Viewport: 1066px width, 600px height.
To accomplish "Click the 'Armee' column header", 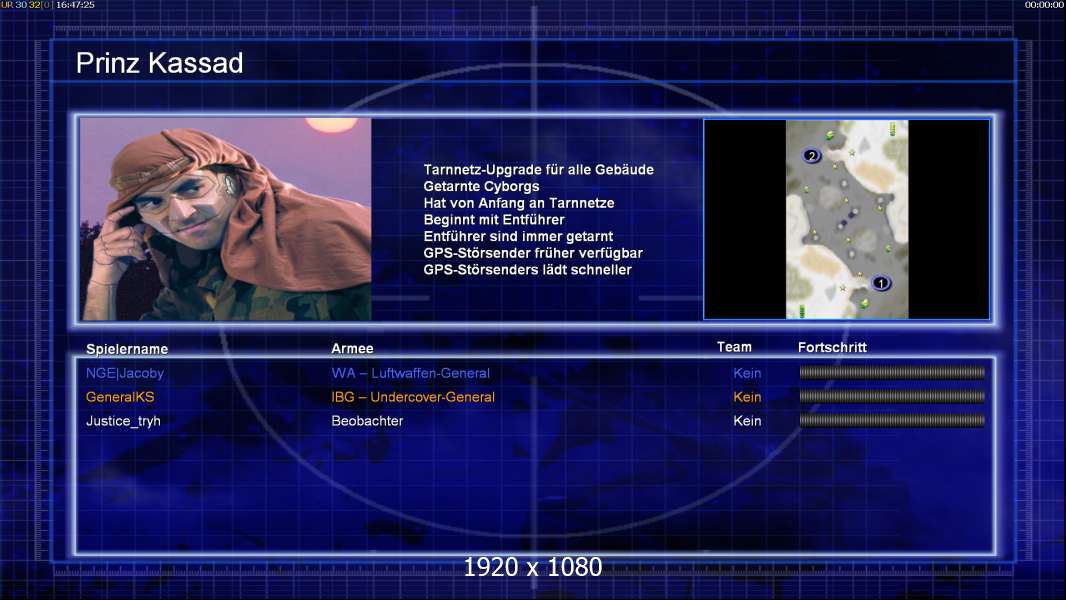I will click(352, 349).
